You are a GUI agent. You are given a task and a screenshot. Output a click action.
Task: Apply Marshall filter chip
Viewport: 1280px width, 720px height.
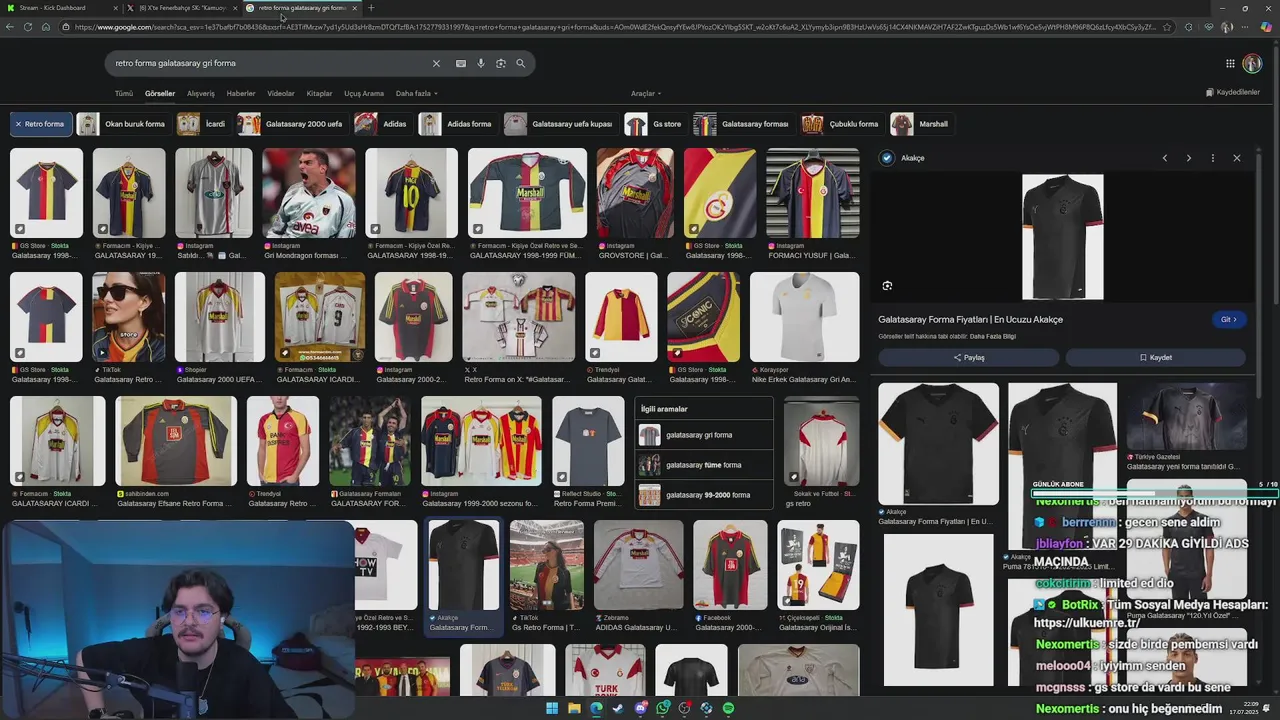(x=920, y=124)
